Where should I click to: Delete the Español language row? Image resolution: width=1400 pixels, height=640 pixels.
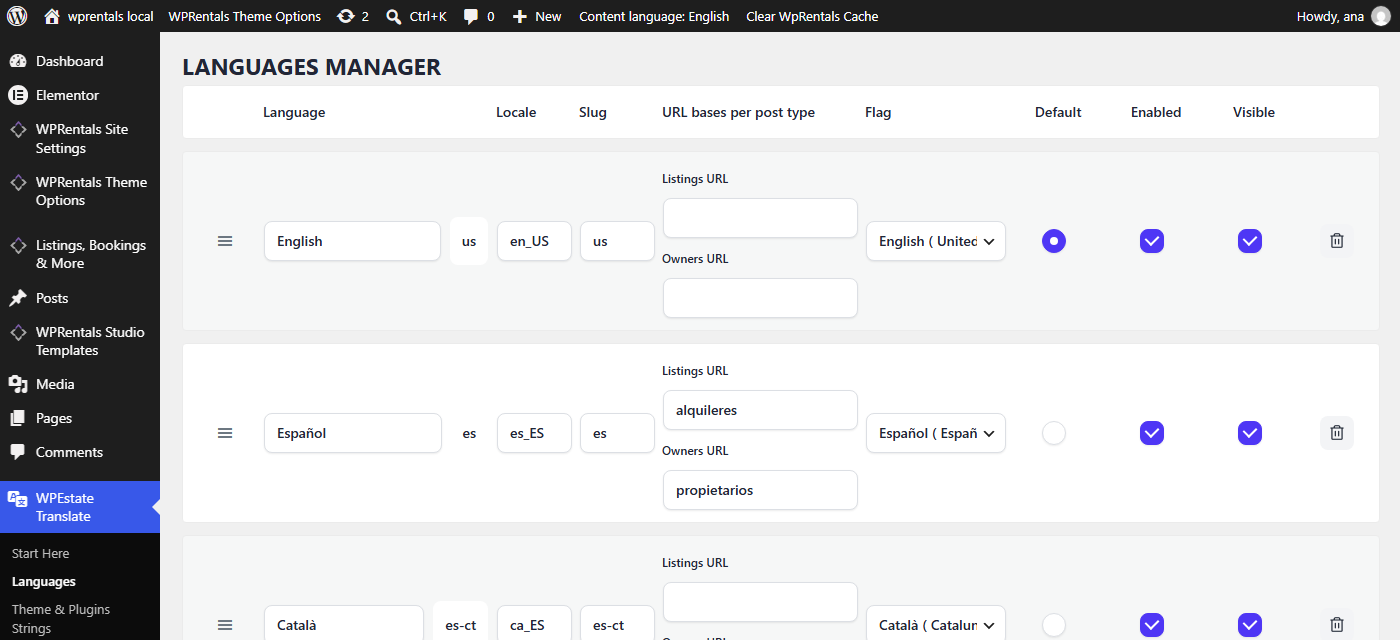pyautogui.click(x=1337, y=433)
